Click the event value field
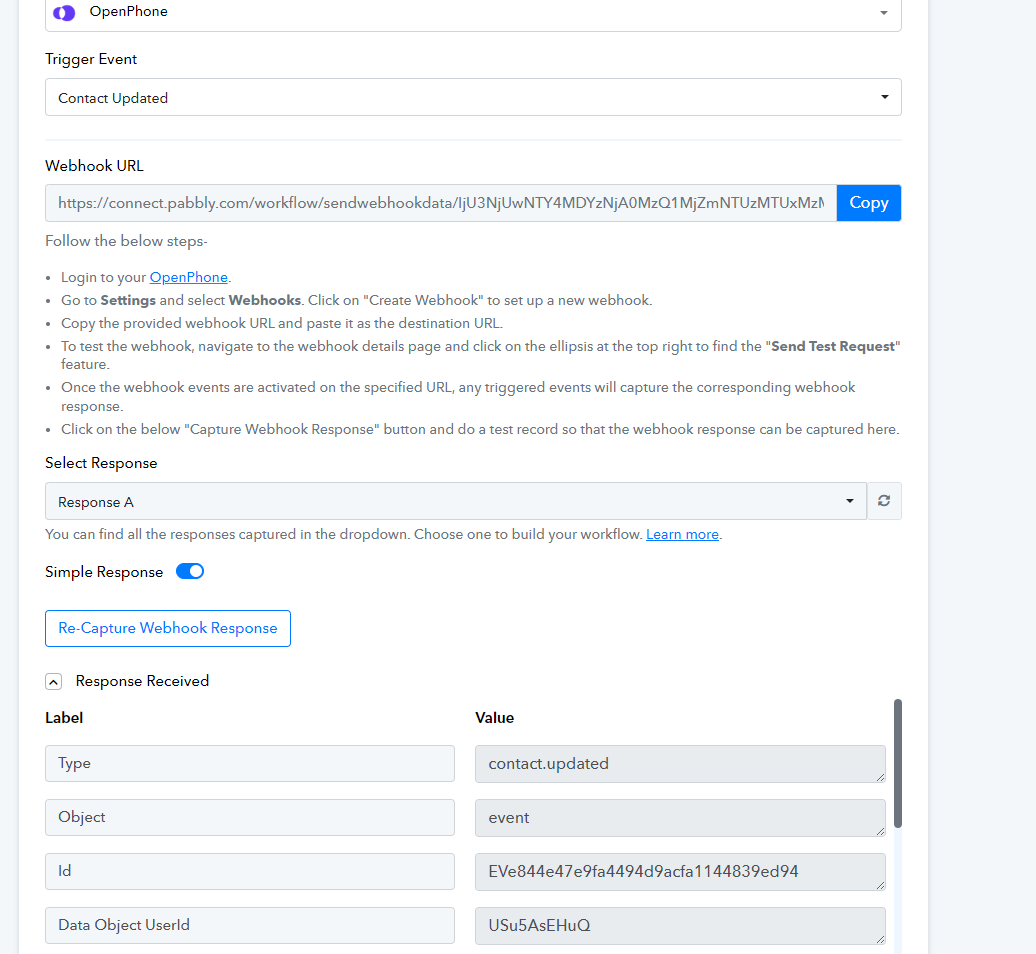Image resolution: width=1036 pixels, height=954 pixels. pyautogui.click(x=680, y=818)
